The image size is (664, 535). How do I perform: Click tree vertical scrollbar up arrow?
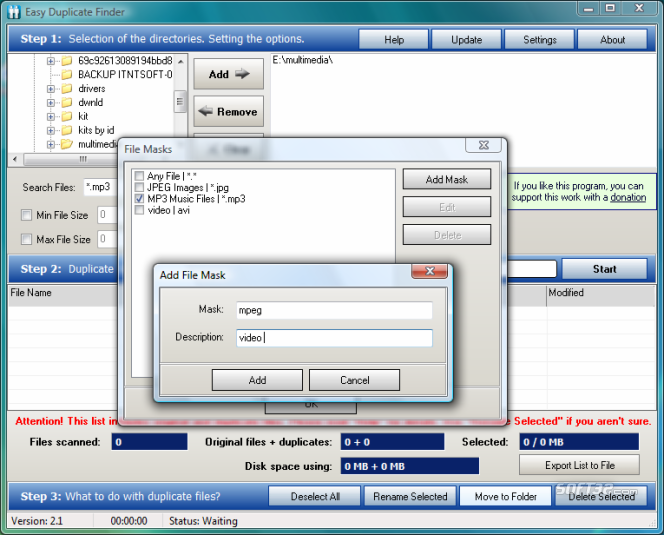[180, 62]
